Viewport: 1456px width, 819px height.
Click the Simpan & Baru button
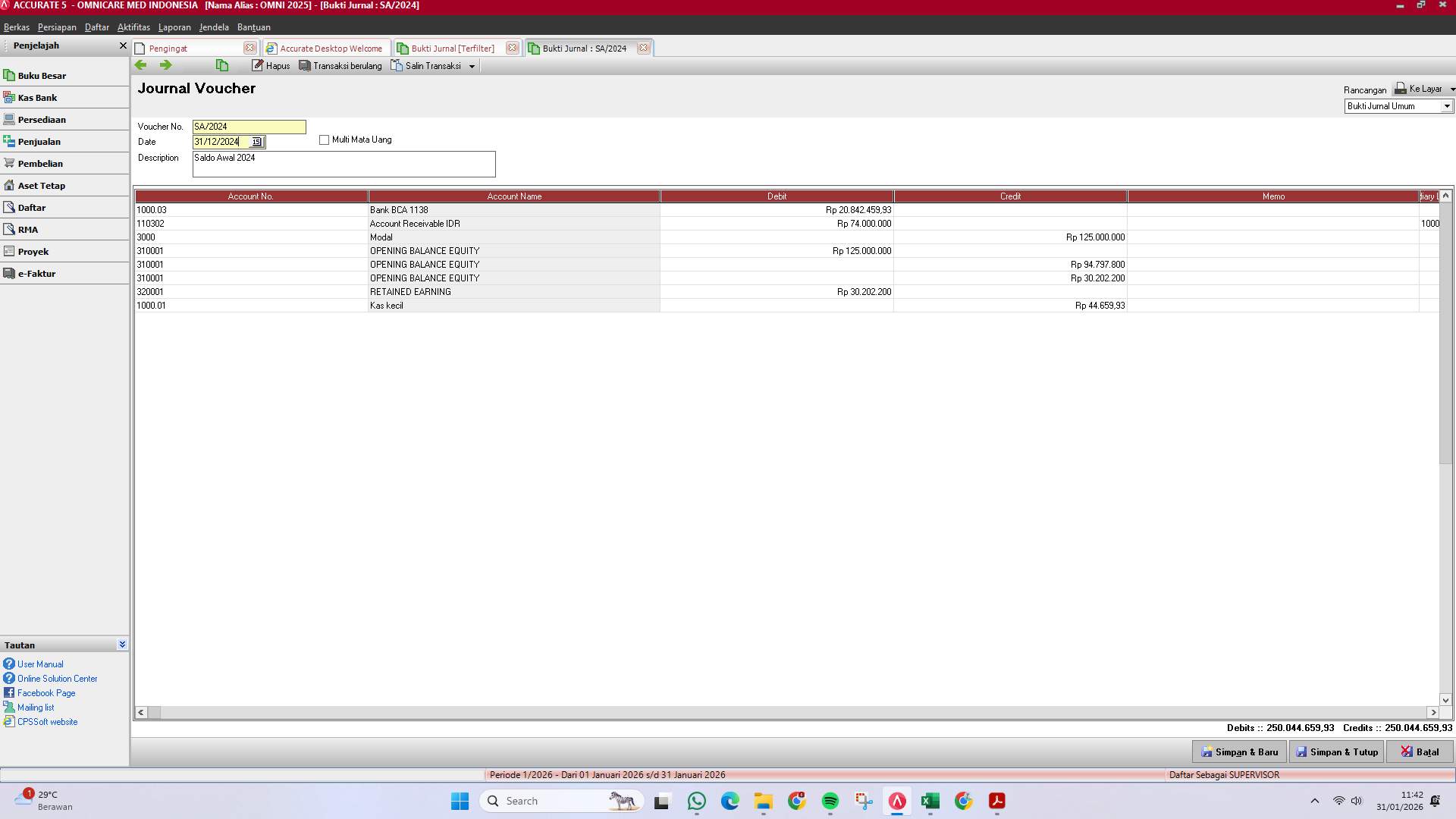pos(1239,752)
